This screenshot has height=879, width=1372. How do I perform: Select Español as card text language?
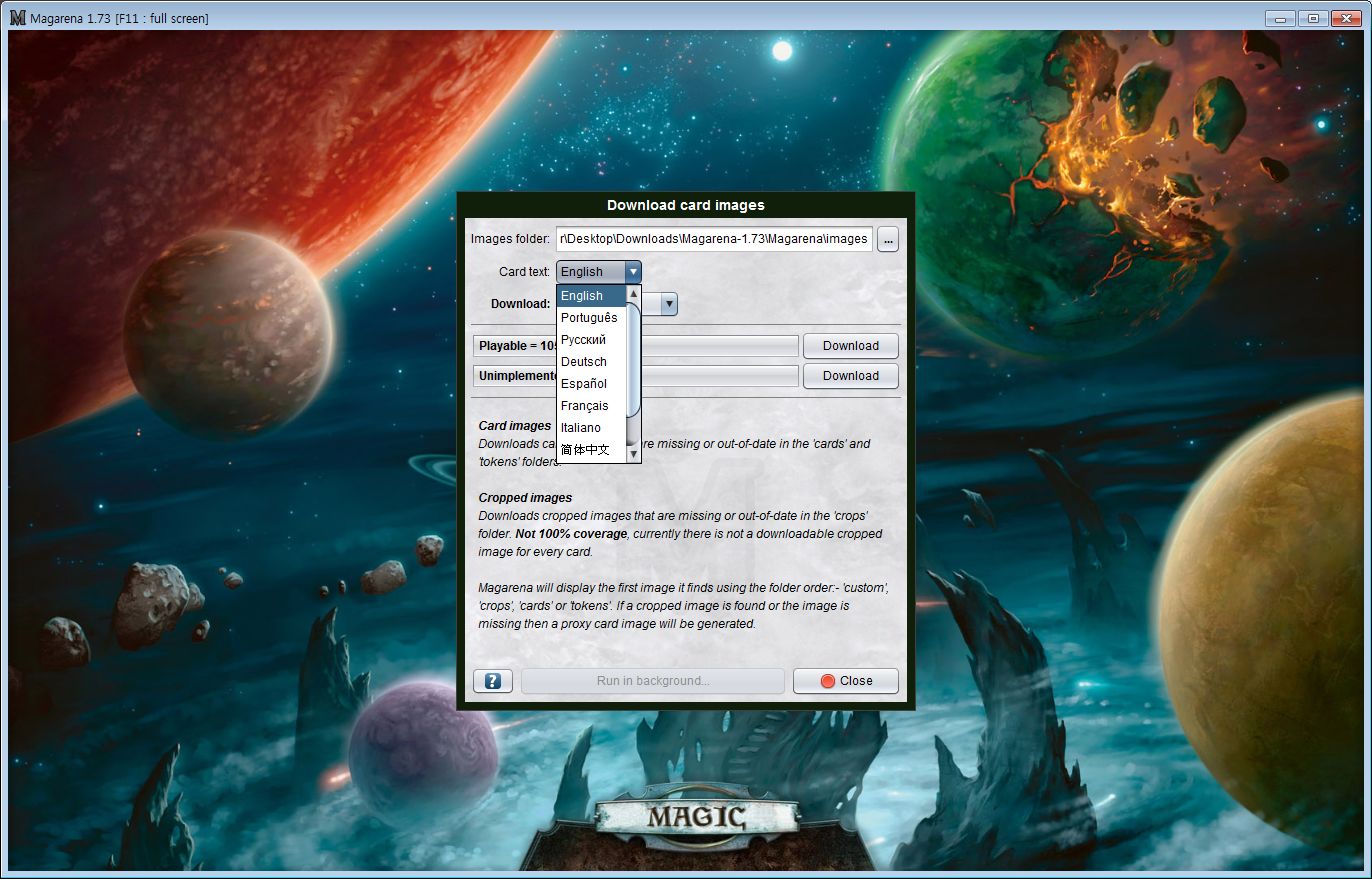[x=590, y=384]
